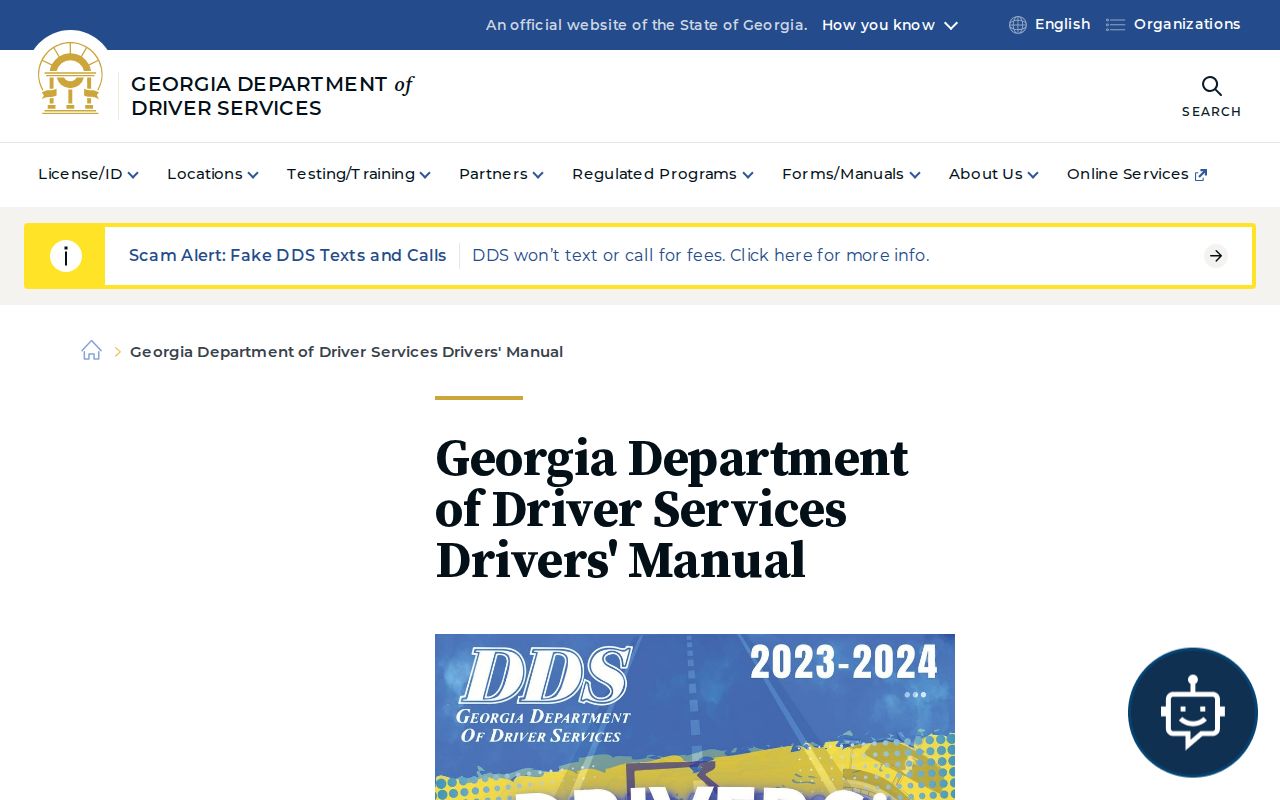Viewport: 1280px width, 800px height.
Task: Click the Georgia state seal logo
Action: (70, 78)
